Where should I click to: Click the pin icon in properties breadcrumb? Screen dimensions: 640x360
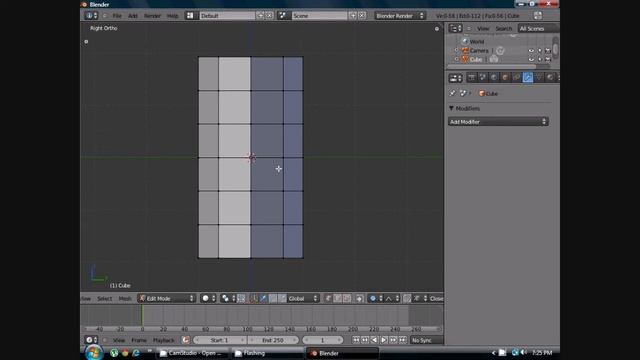coord(452,93)
